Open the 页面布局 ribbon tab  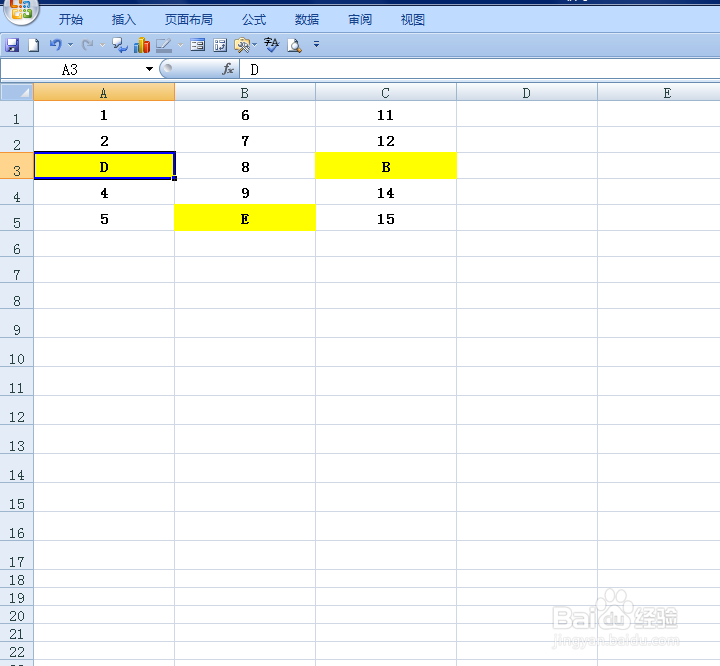pyautogui.click(x=189, y=20)
